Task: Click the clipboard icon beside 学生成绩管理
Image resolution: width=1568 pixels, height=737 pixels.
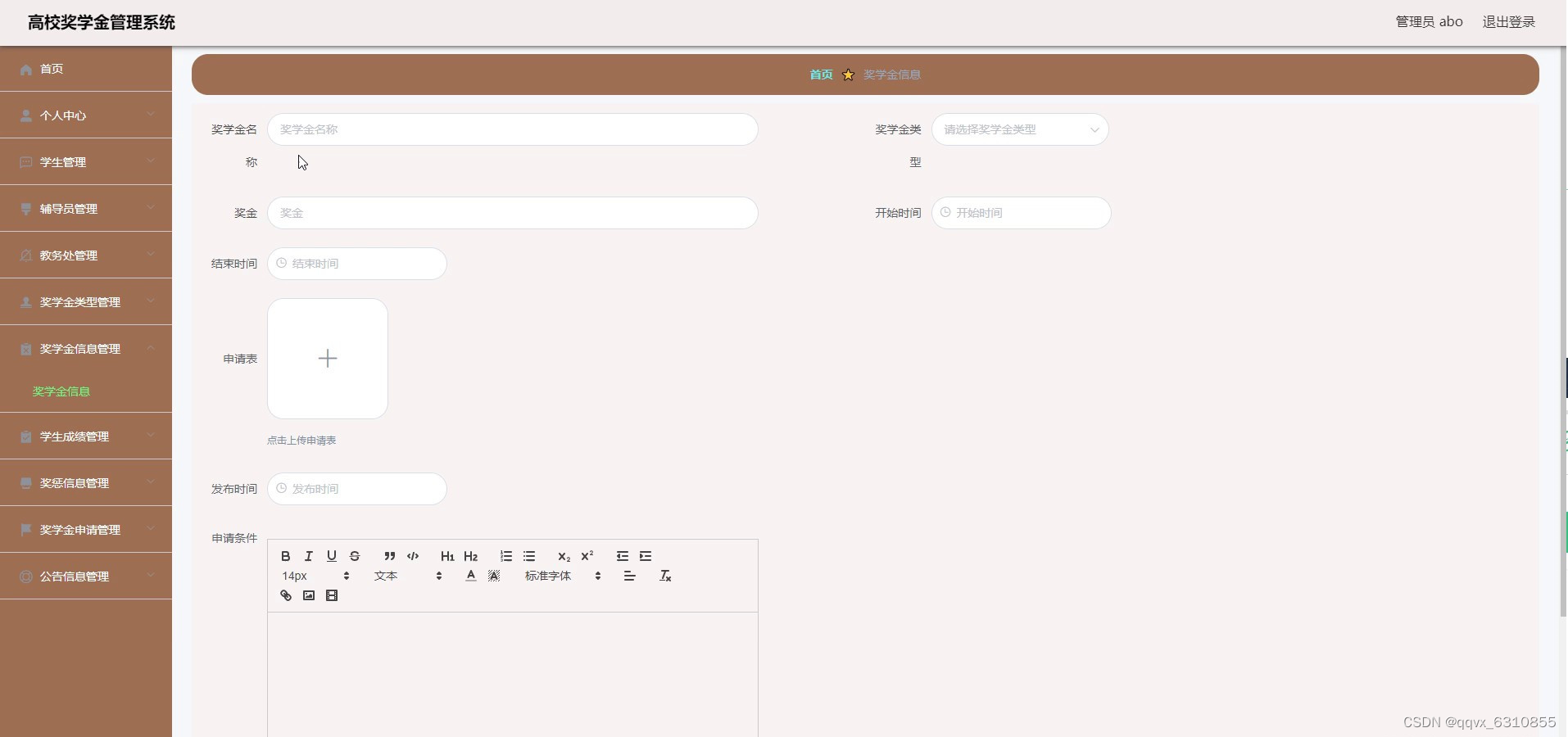Action: click(26, 437)
